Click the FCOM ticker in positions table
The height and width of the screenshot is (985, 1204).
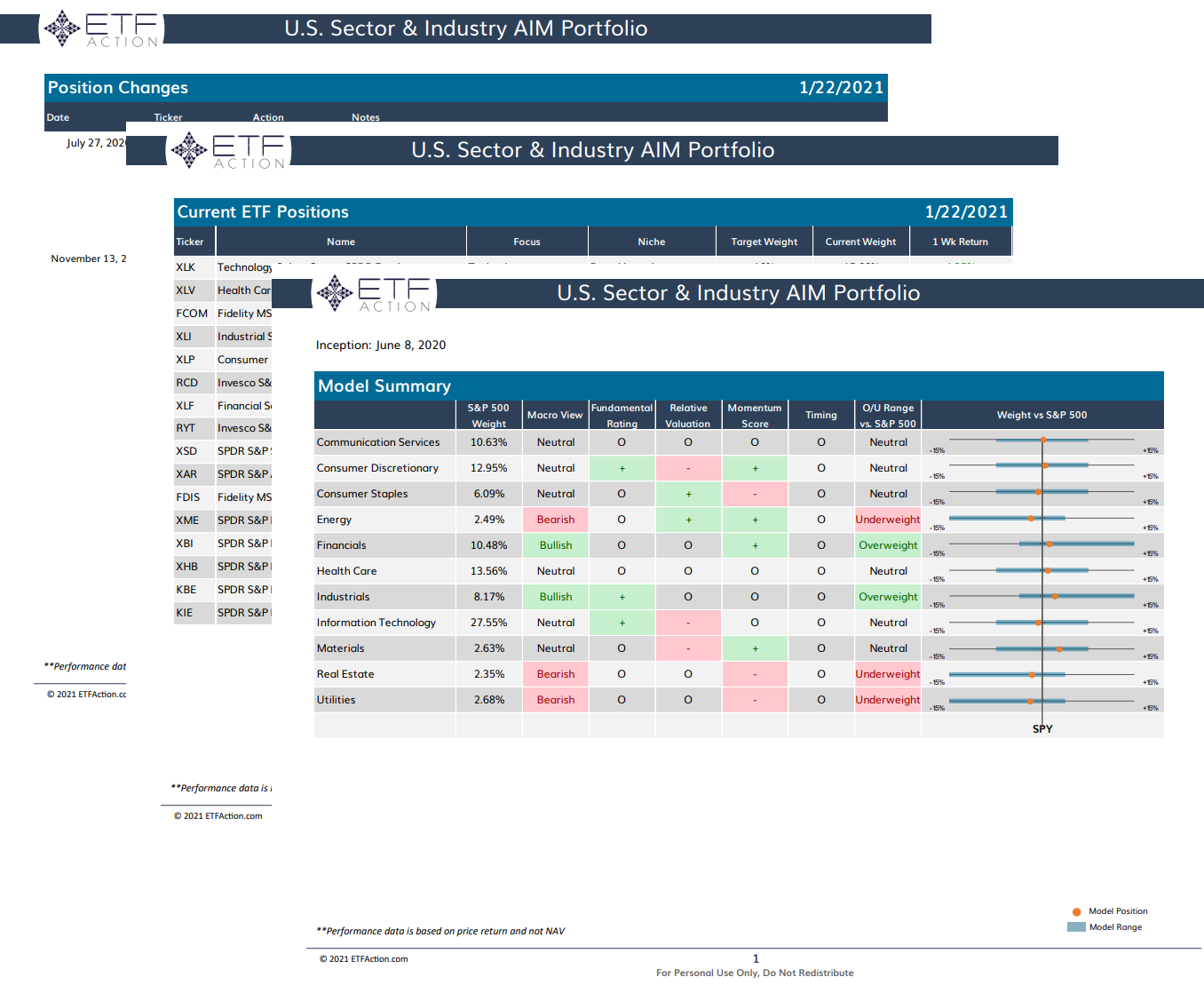click(192, 314)
